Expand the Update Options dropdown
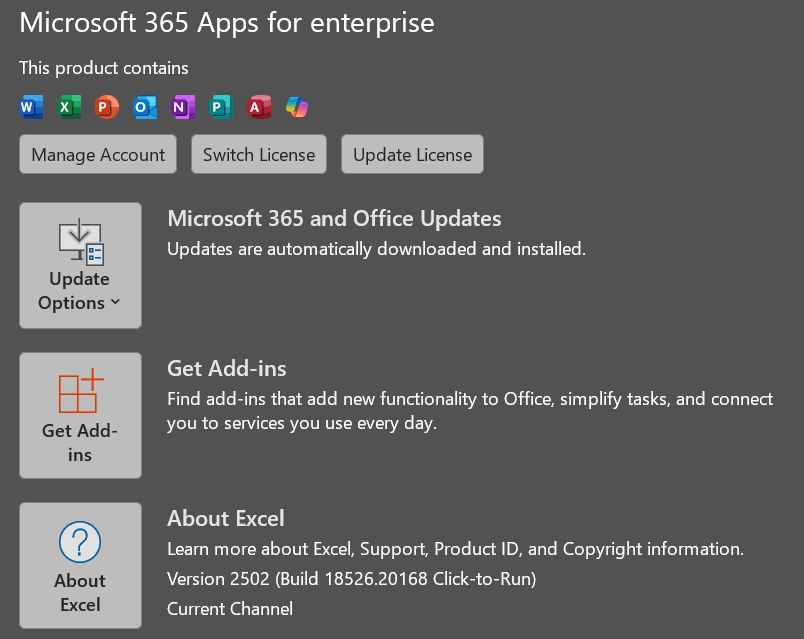The height and width of the screenshot is (639, 804). tap(80, 265)
